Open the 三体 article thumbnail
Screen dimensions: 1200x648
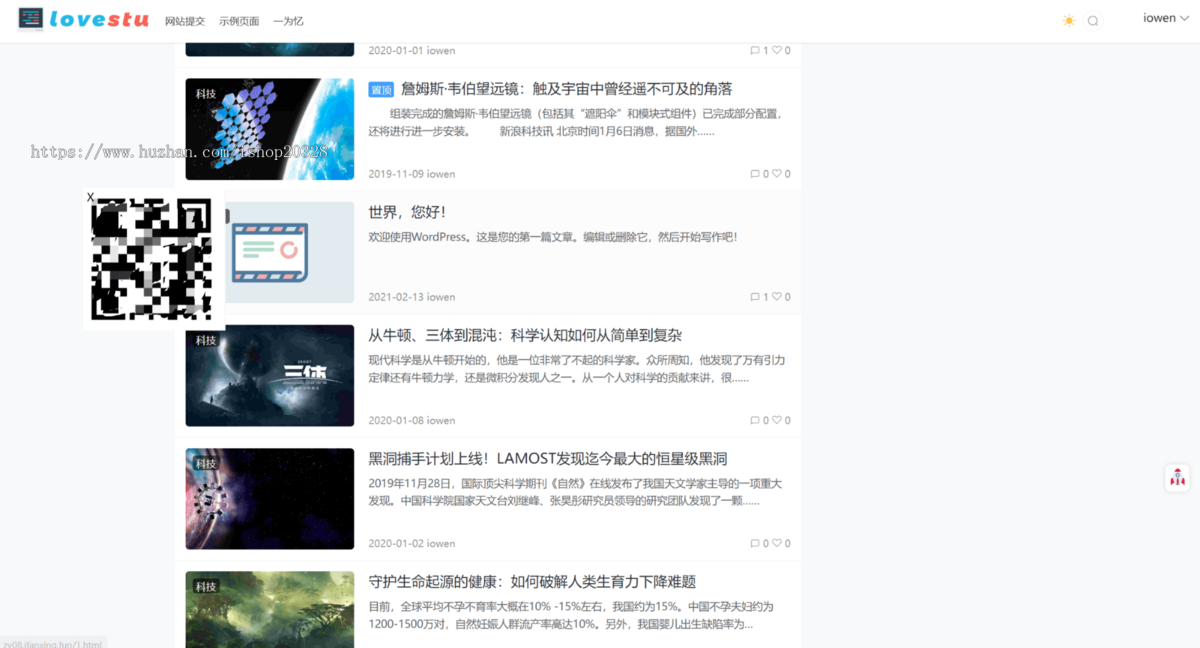tap(270, 375)
